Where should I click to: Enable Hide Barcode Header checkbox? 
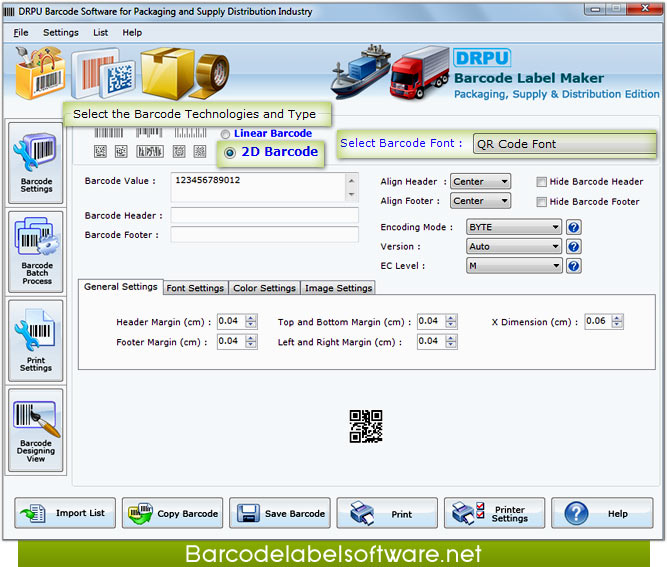[541, 182]
